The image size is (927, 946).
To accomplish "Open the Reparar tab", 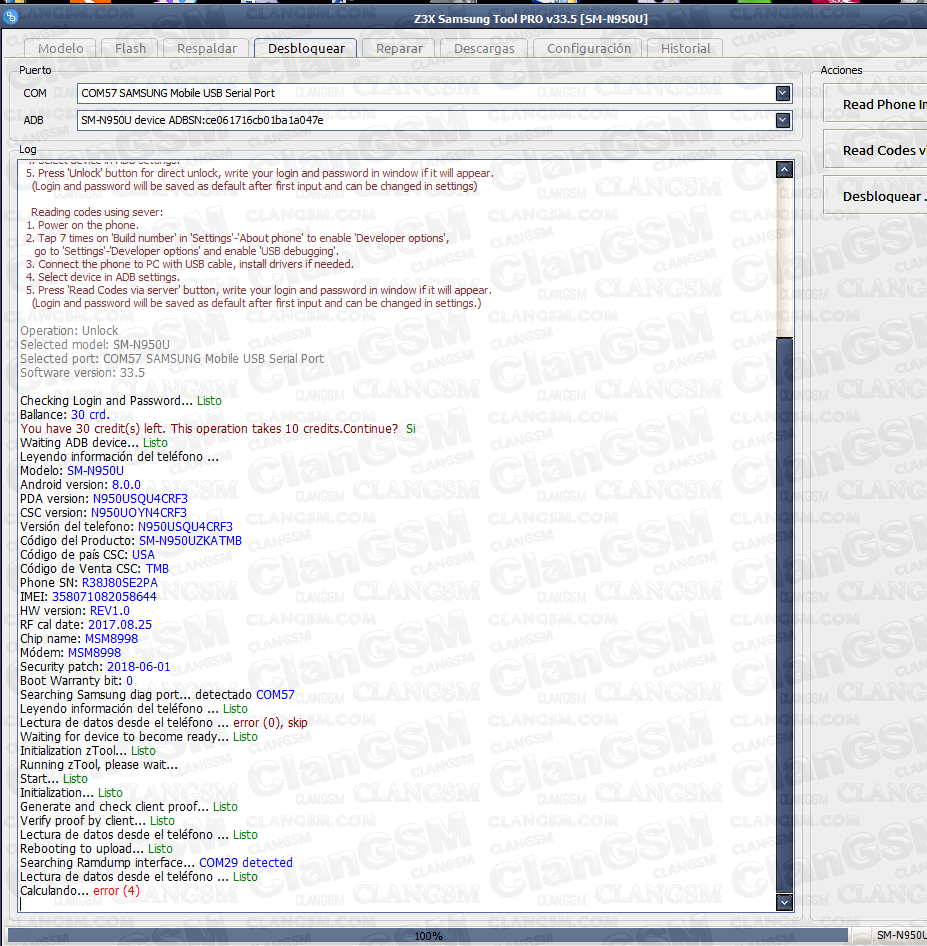I will 399,48.
